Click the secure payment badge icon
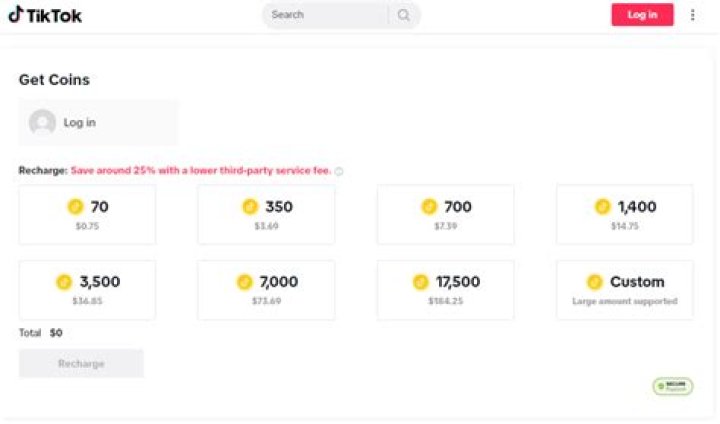 (672, 386)
